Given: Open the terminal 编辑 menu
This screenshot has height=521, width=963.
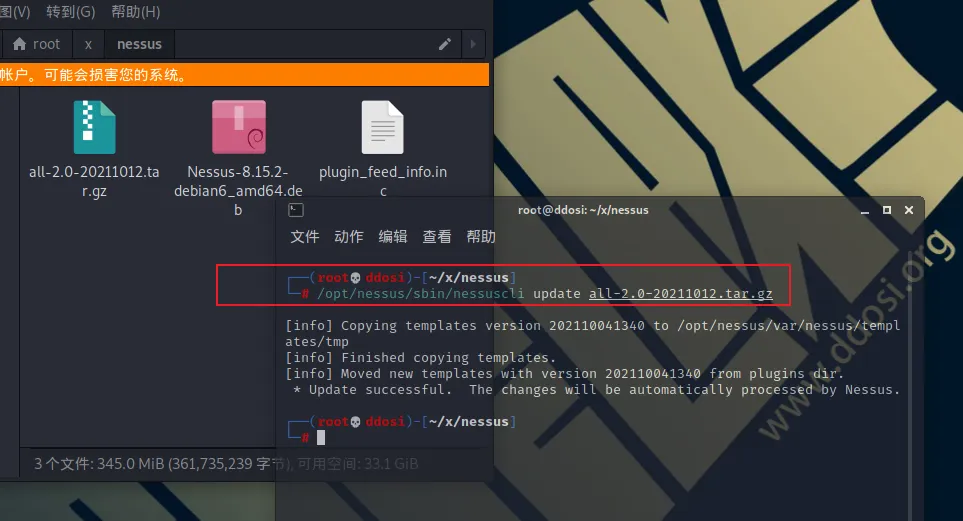Looking at the screenshot, I should pyautogui.click(x=393, y=237).
